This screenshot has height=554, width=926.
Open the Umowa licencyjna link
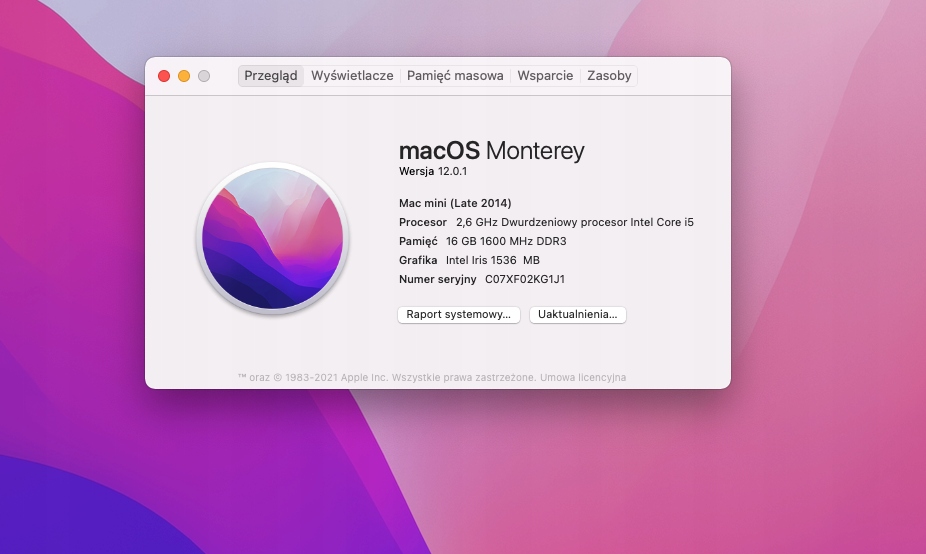(x=583, y=377)
